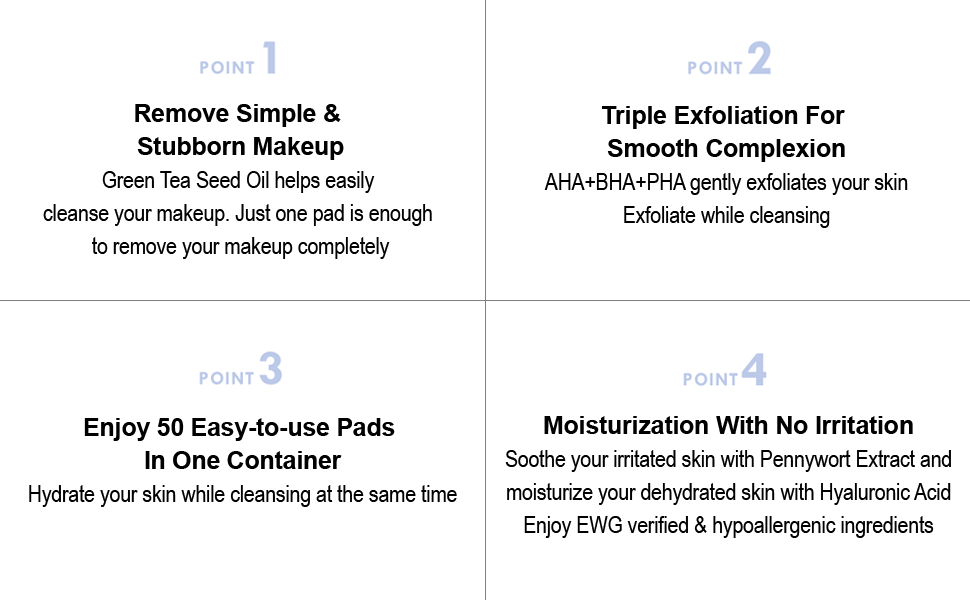Click the "In One Container" heading line
Viewport: 970px width, 600px height.
pyautogui.click(x=241, y=461)
